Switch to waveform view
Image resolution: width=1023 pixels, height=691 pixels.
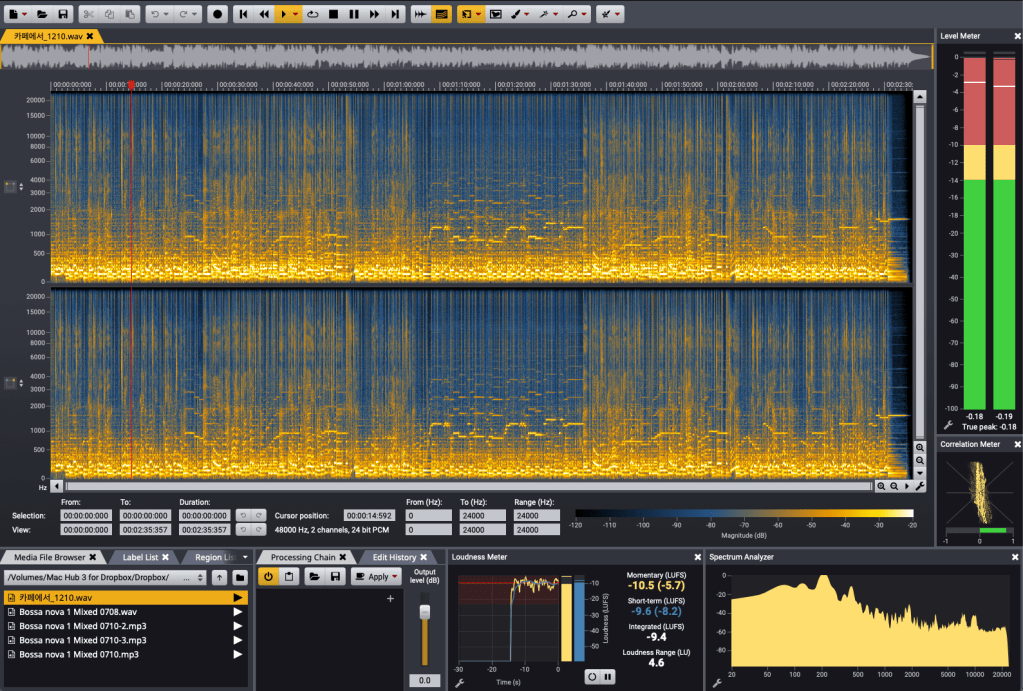[x=420, y=14]
